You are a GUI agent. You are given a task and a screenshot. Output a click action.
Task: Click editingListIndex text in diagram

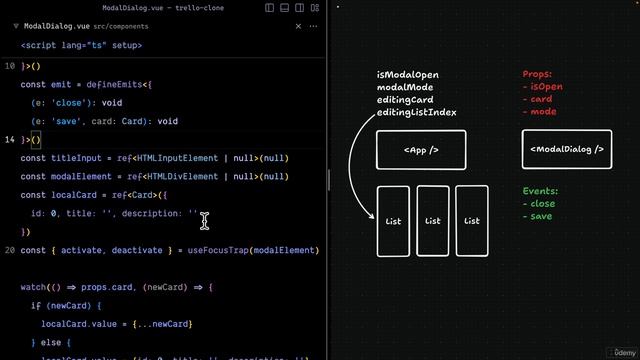tap(416, 112)
